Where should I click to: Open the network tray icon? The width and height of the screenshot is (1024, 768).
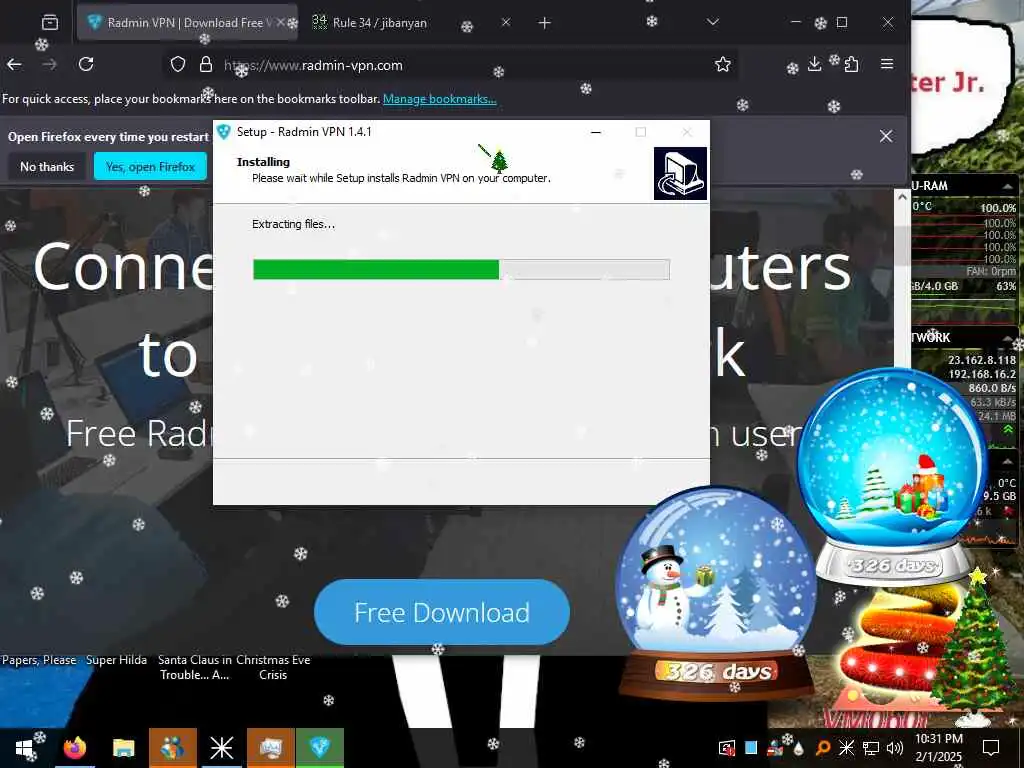(871, 748)
